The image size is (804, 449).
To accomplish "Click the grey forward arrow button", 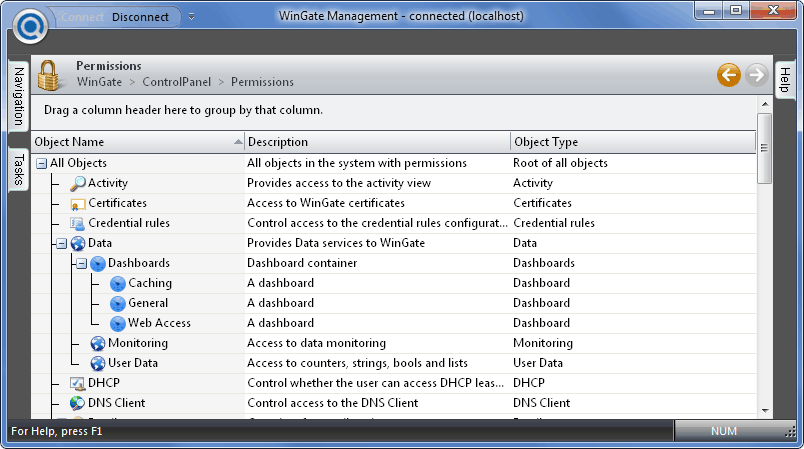I will point(756,75).
